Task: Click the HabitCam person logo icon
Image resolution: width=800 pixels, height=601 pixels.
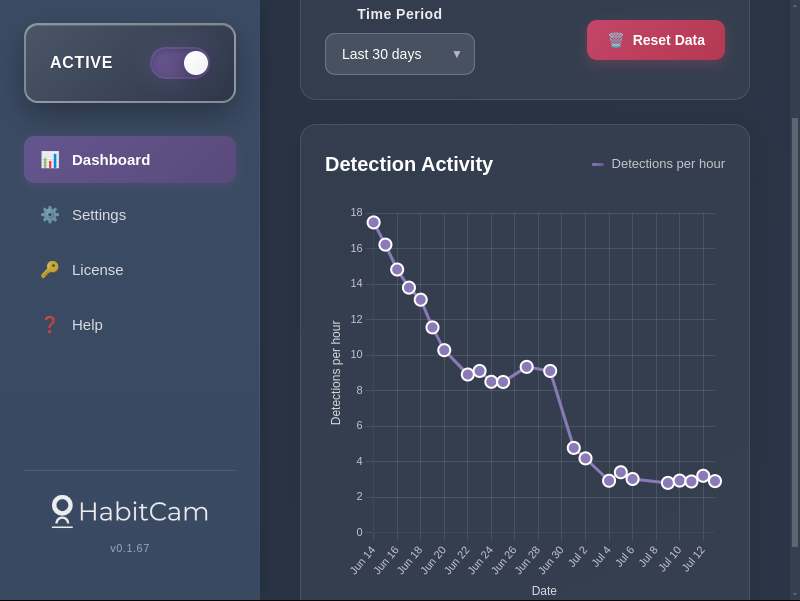Action: coord(61,511)
